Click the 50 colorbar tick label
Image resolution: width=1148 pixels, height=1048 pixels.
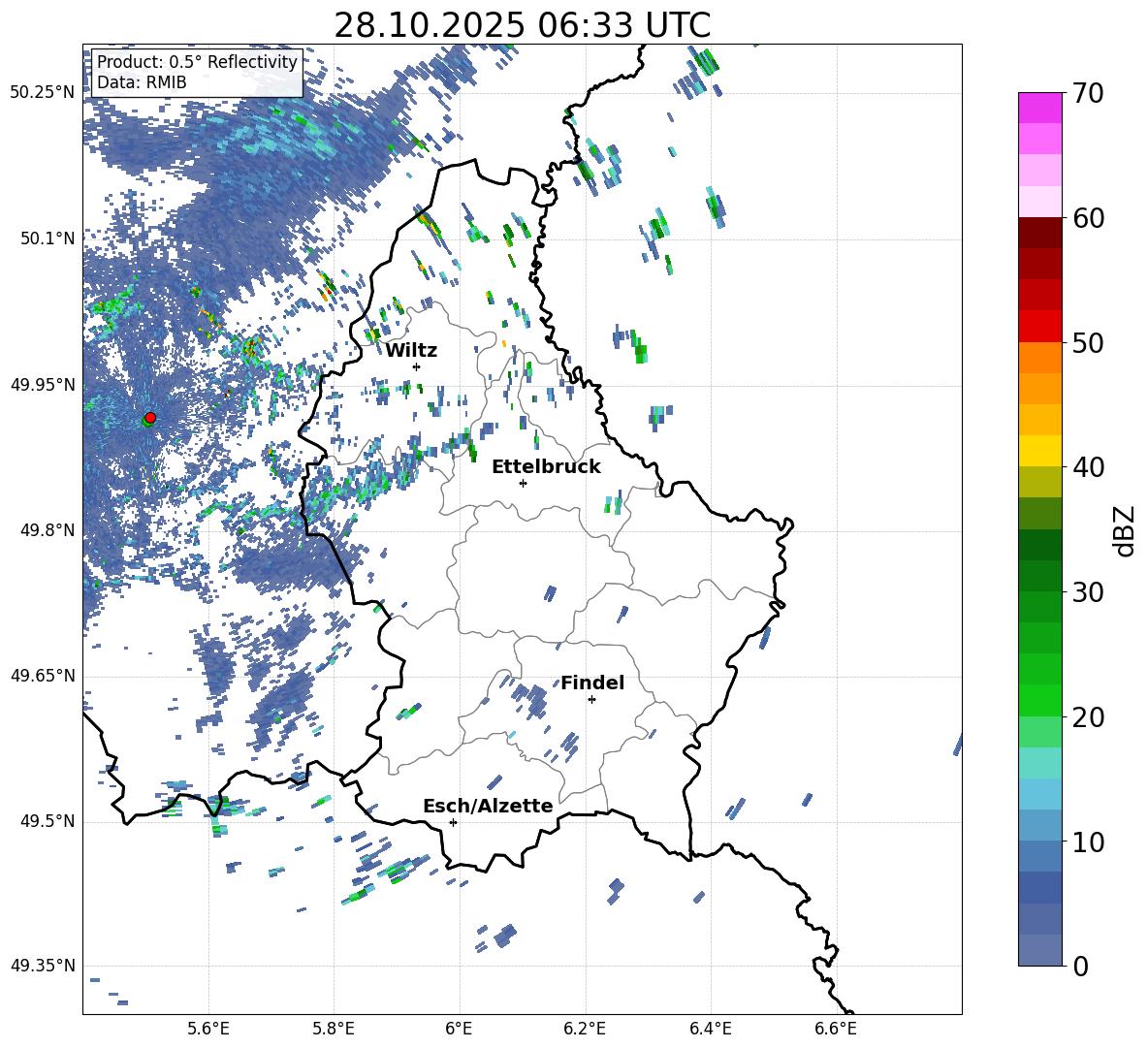[1088, 343]
